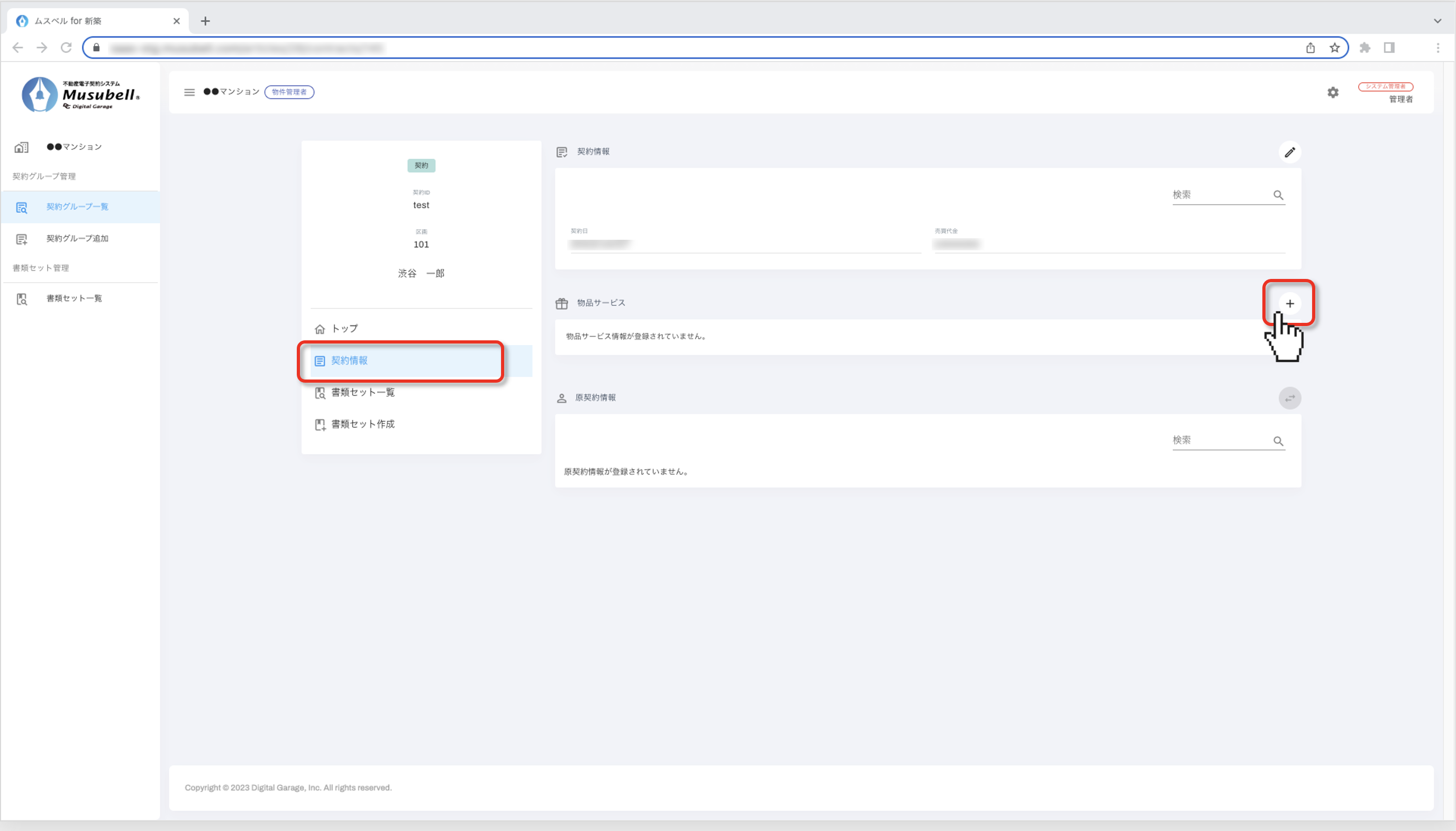Image resolution: width=1456 pixels, height=831 pixels.
Task: Bookmark page with star icon
Action: (x=1334, y=48)
